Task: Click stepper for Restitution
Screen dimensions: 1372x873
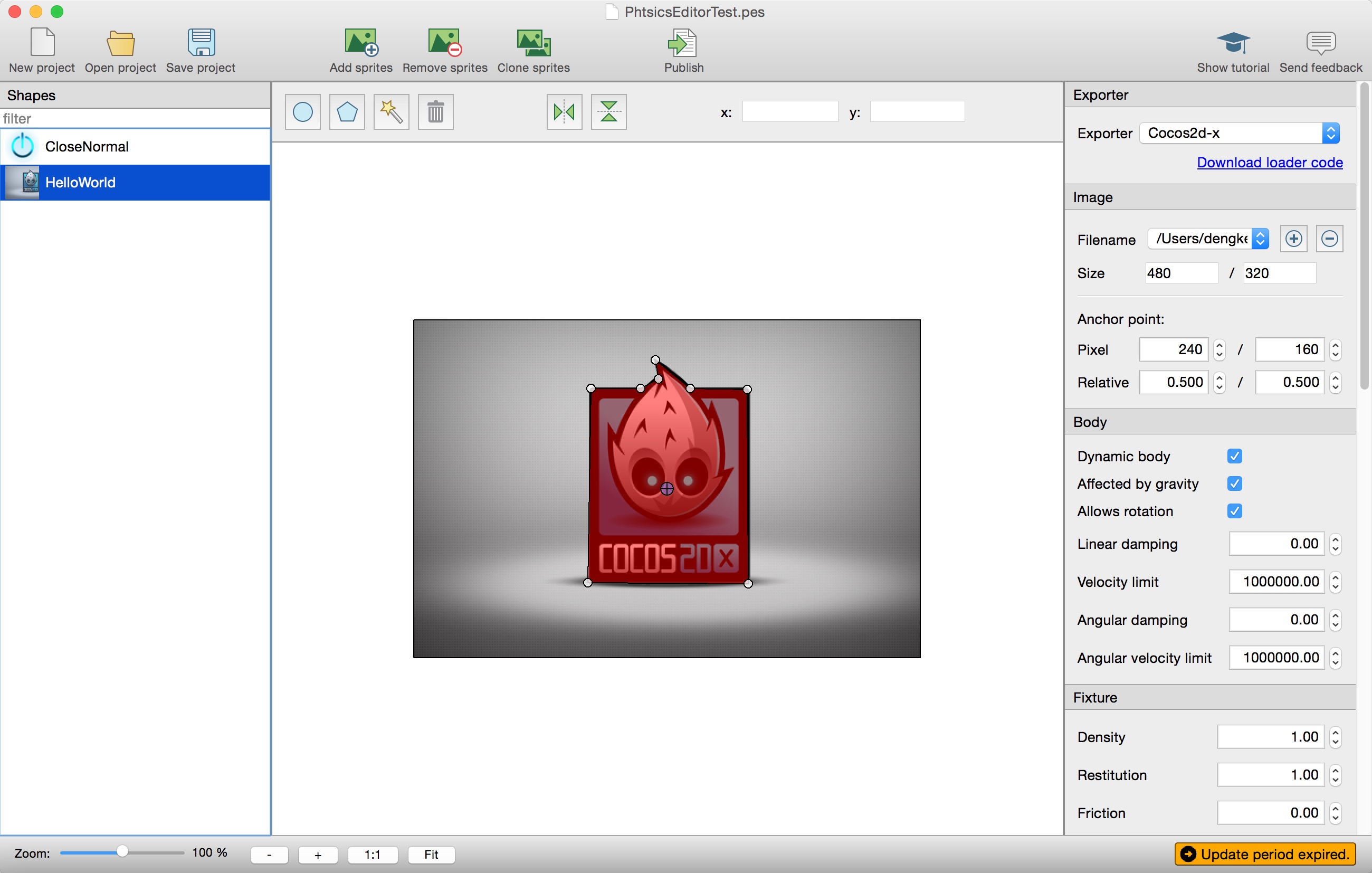Action: coord(1335,775)
